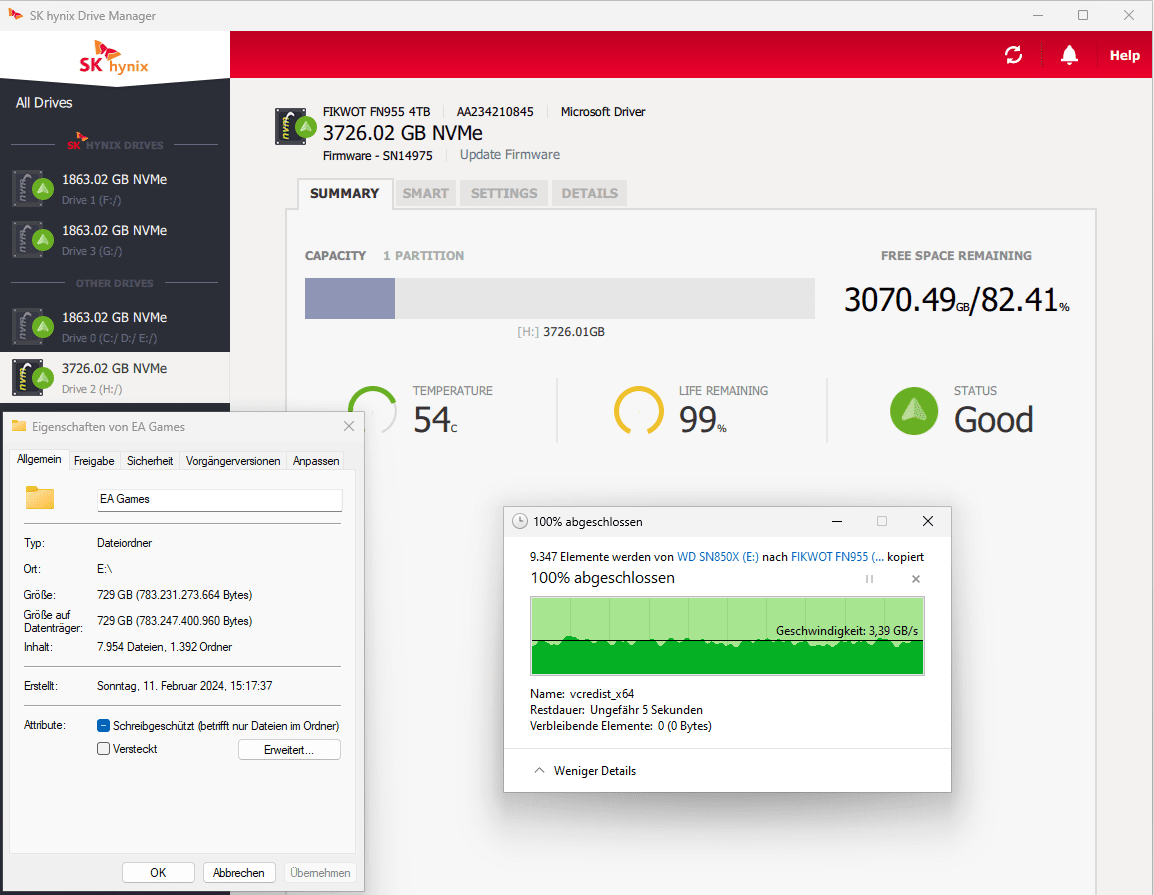Click the NVMe drive icon for Drive 2
Viewport: 1154px width, 895px height.
pyautogui.click(x=32, y=378)
